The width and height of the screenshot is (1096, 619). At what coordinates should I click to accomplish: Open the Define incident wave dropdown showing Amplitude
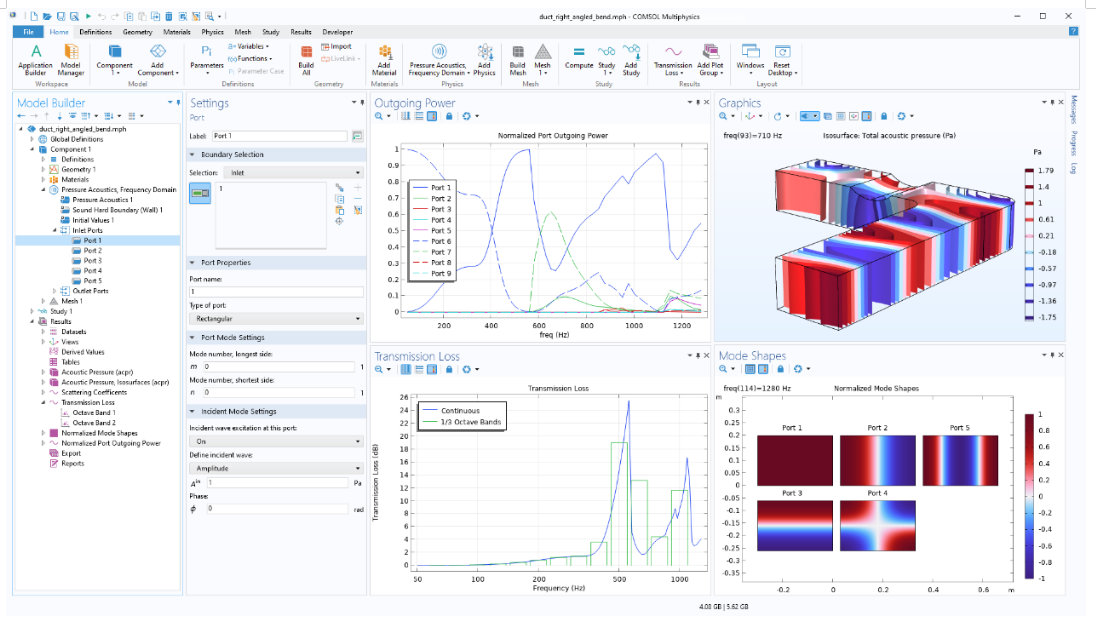276,468
